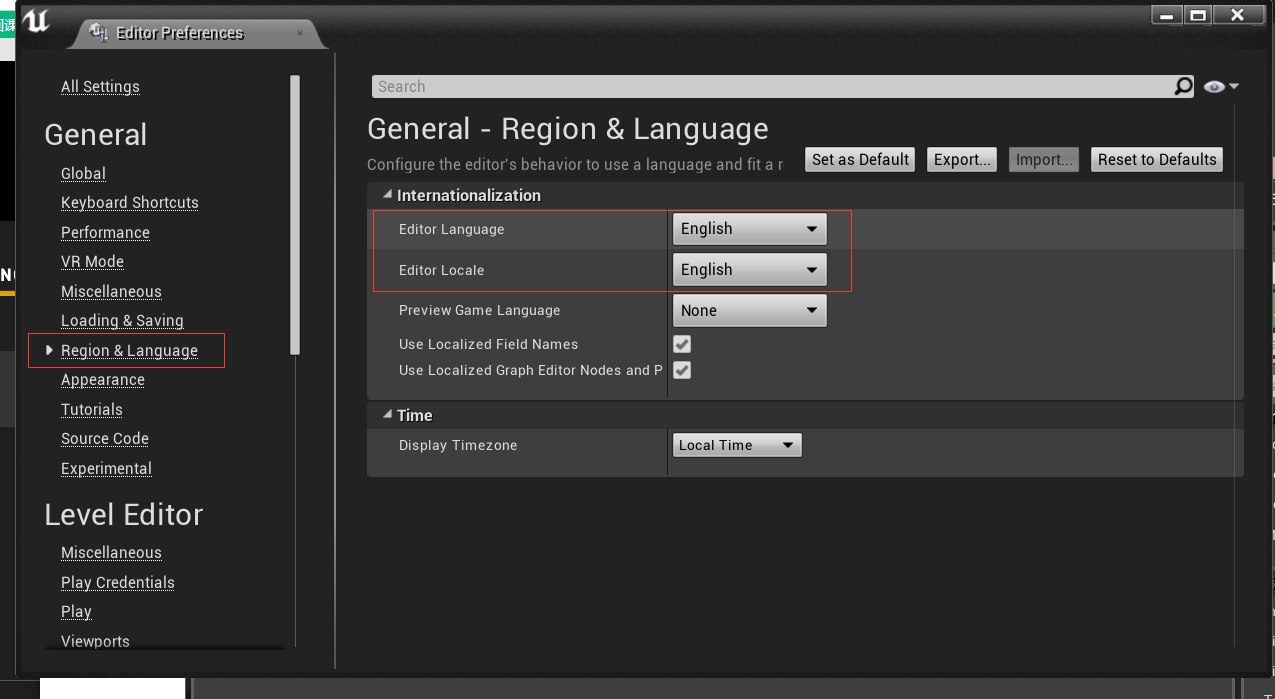Screen dimensions: 1275x699
Task: Open Display Timezone dropdown
Action: click(x=737, y=445)
